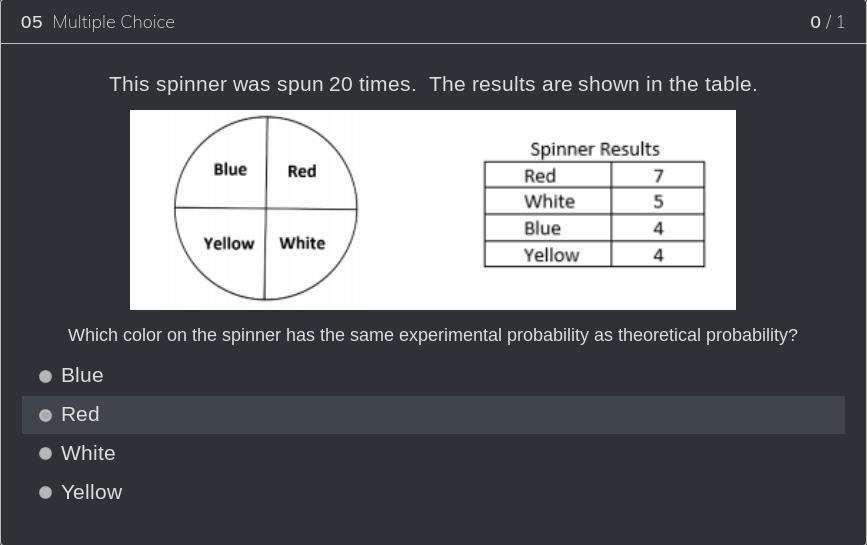The image size is (867, 545).
Task: Click the Red answer option row
Action: click(433, 414)
